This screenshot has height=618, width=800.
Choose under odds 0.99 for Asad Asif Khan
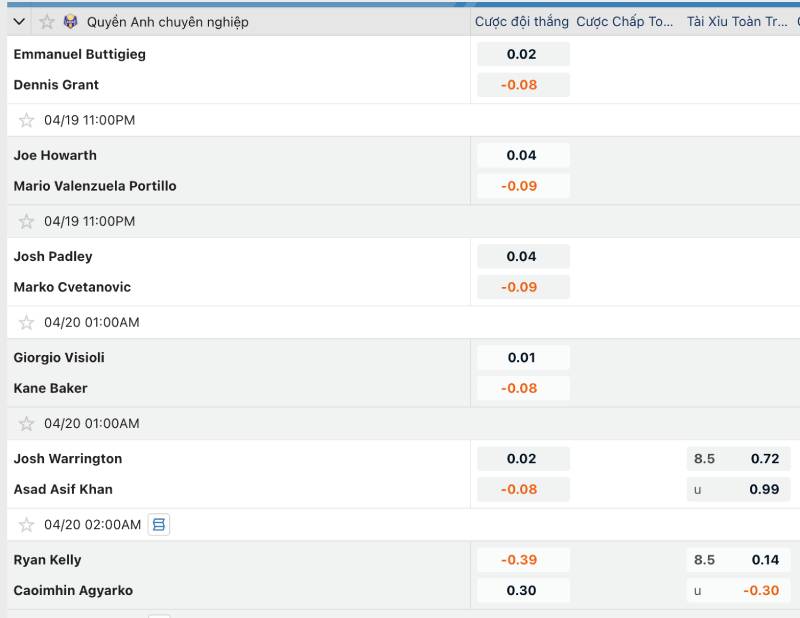point(738,489)
